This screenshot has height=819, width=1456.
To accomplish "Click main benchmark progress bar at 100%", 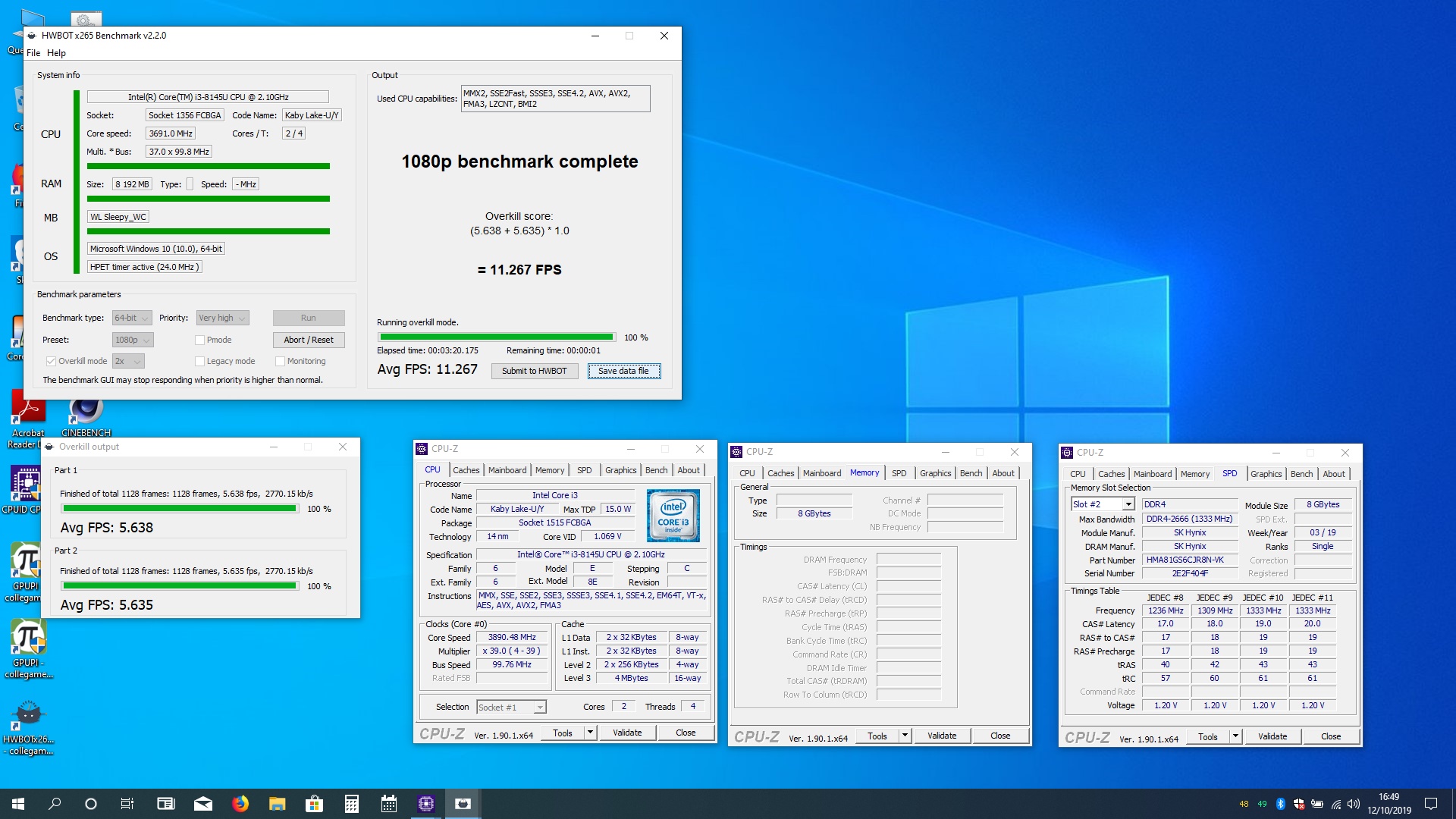I will coord(497,337).
